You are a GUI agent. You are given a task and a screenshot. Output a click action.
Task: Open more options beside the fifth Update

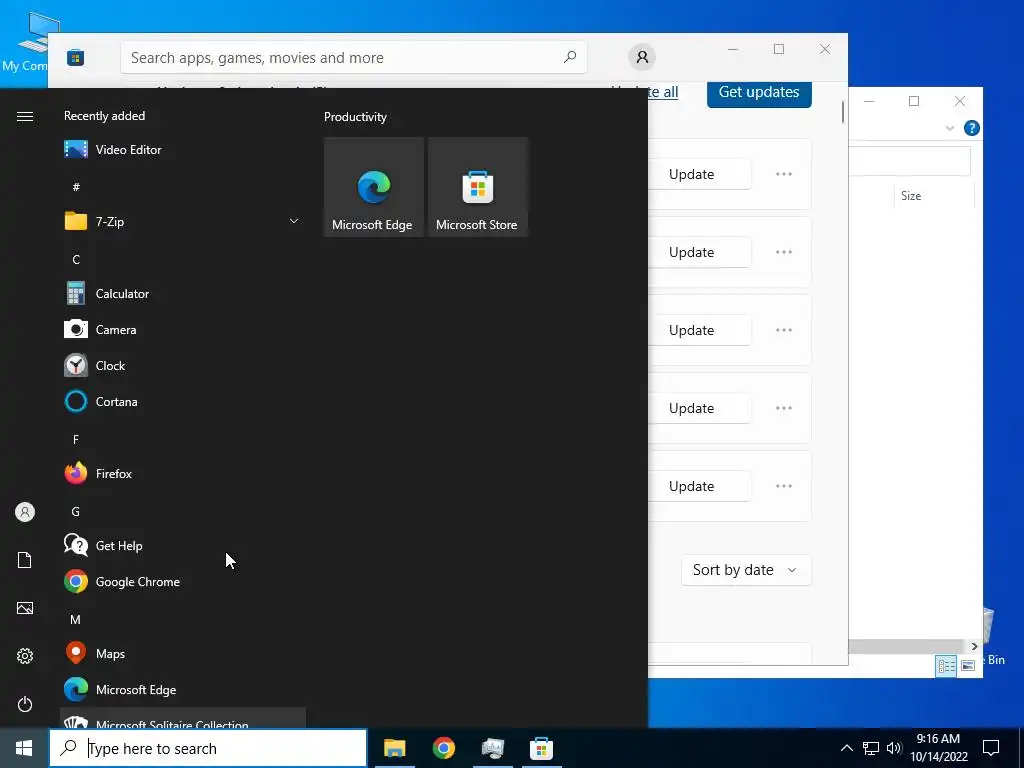pyautogui.click(x=784, y=487)
